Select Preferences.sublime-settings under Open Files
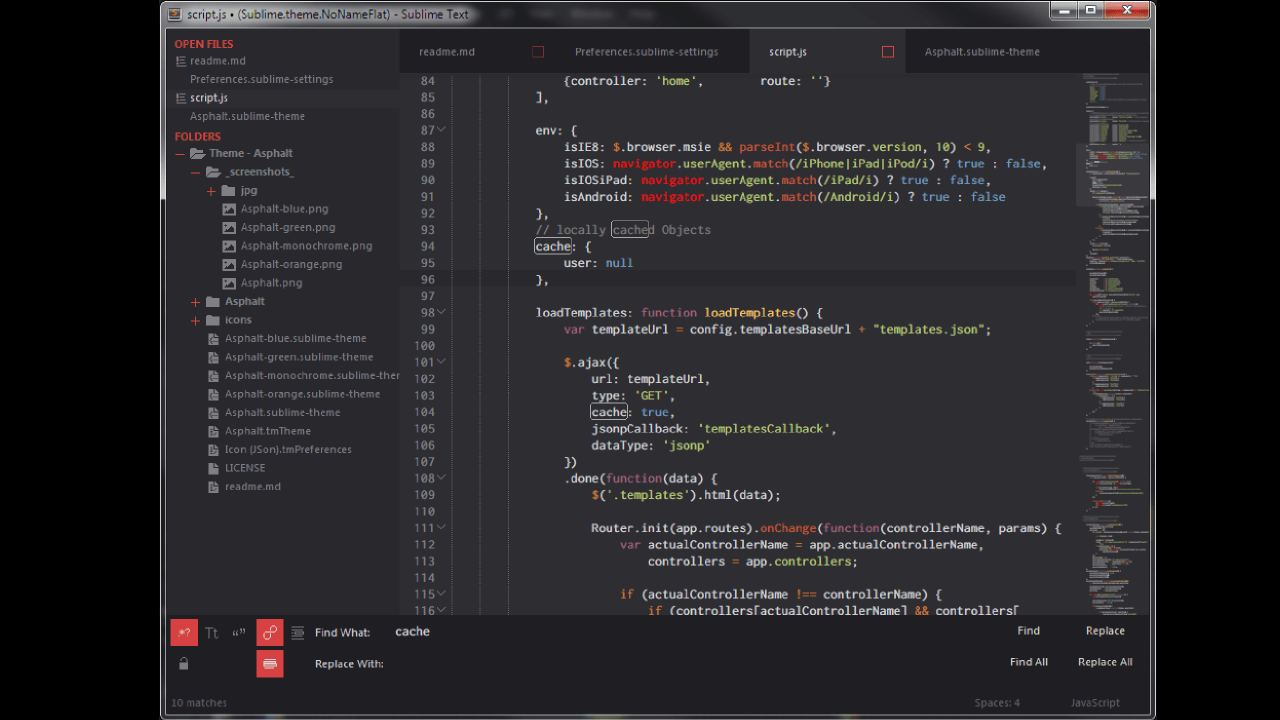The image size is (1280, 720). coord(262,79)
